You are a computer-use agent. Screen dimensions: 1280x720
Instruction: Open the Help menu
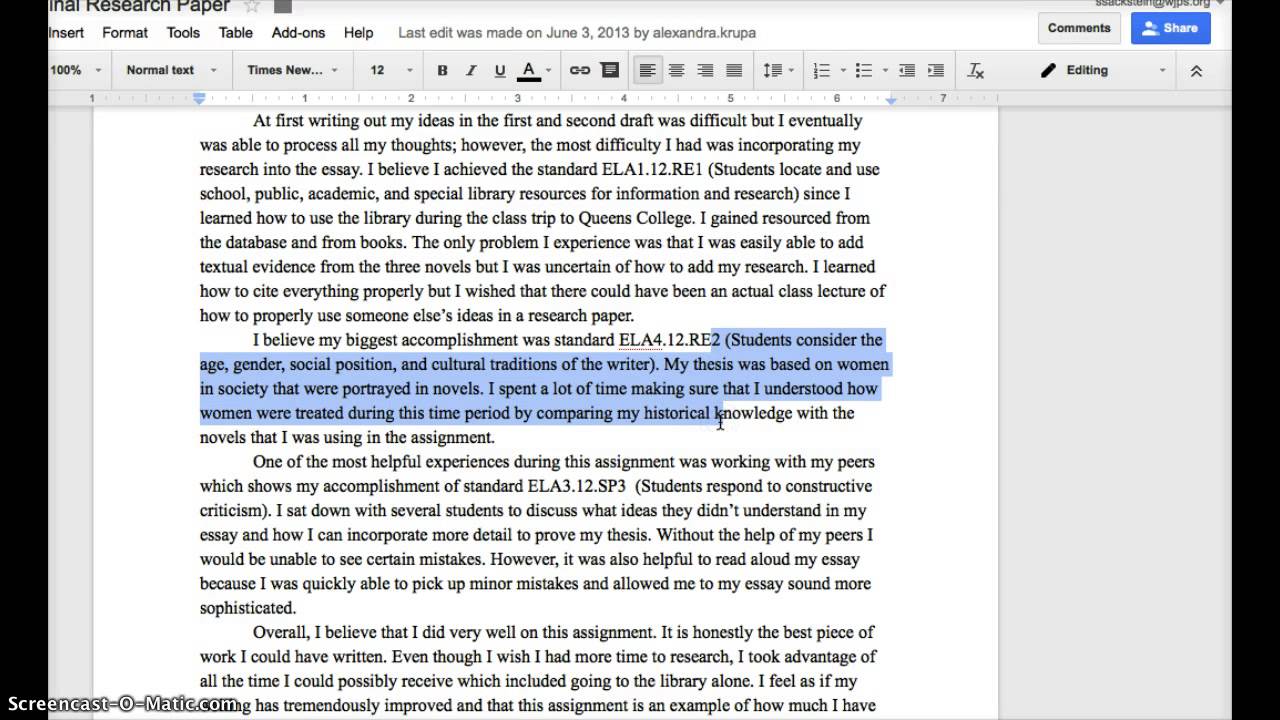tap(358, 32)
